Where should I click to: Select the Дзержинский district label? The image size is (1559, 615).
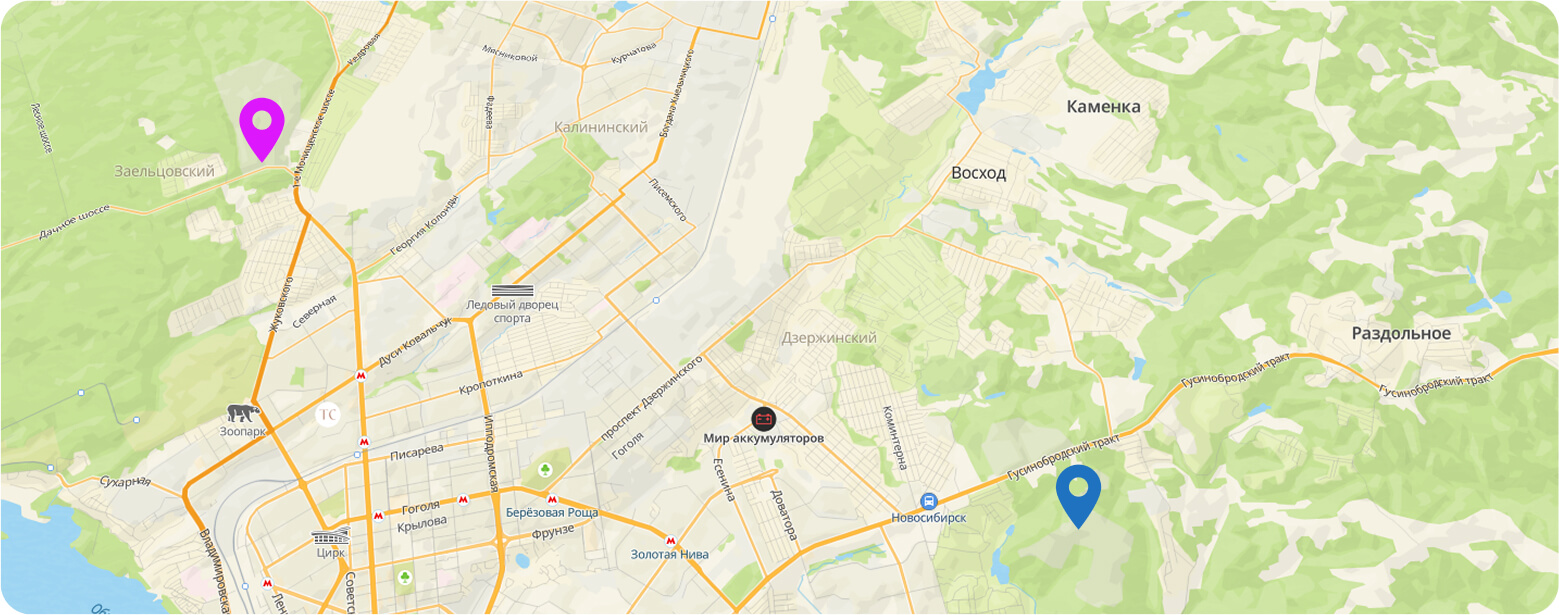[829, 338]
